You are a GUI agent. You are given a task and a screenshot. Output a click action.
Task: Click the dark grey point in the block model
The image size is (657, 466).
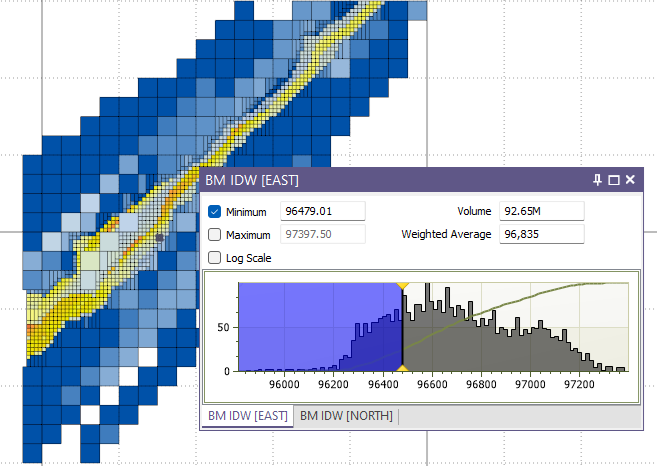coord(160,238)
